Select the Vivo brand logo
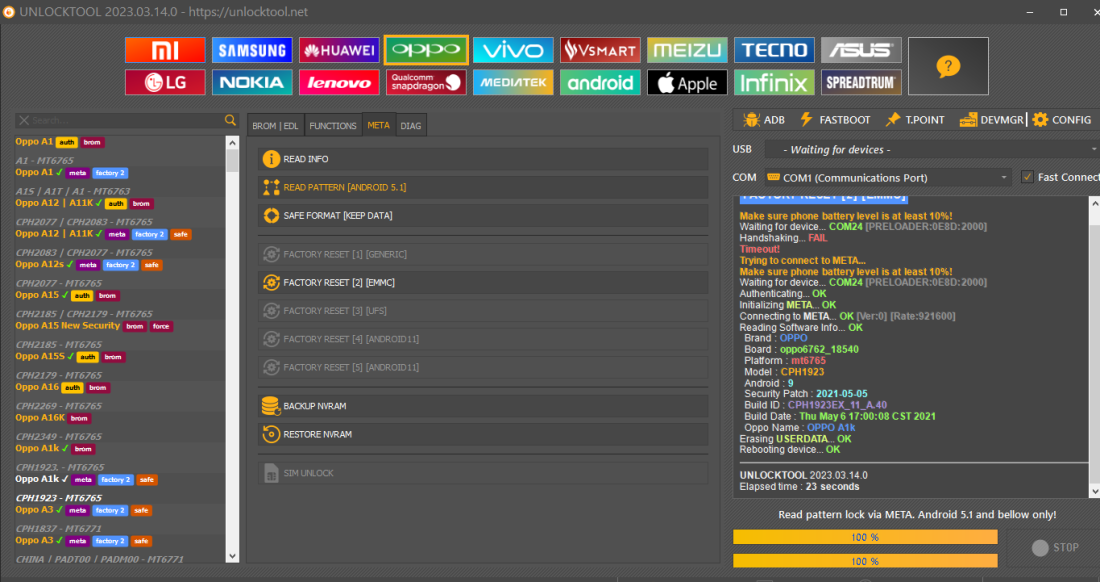This screenshot has height=582, width=1100. [513, 50]
